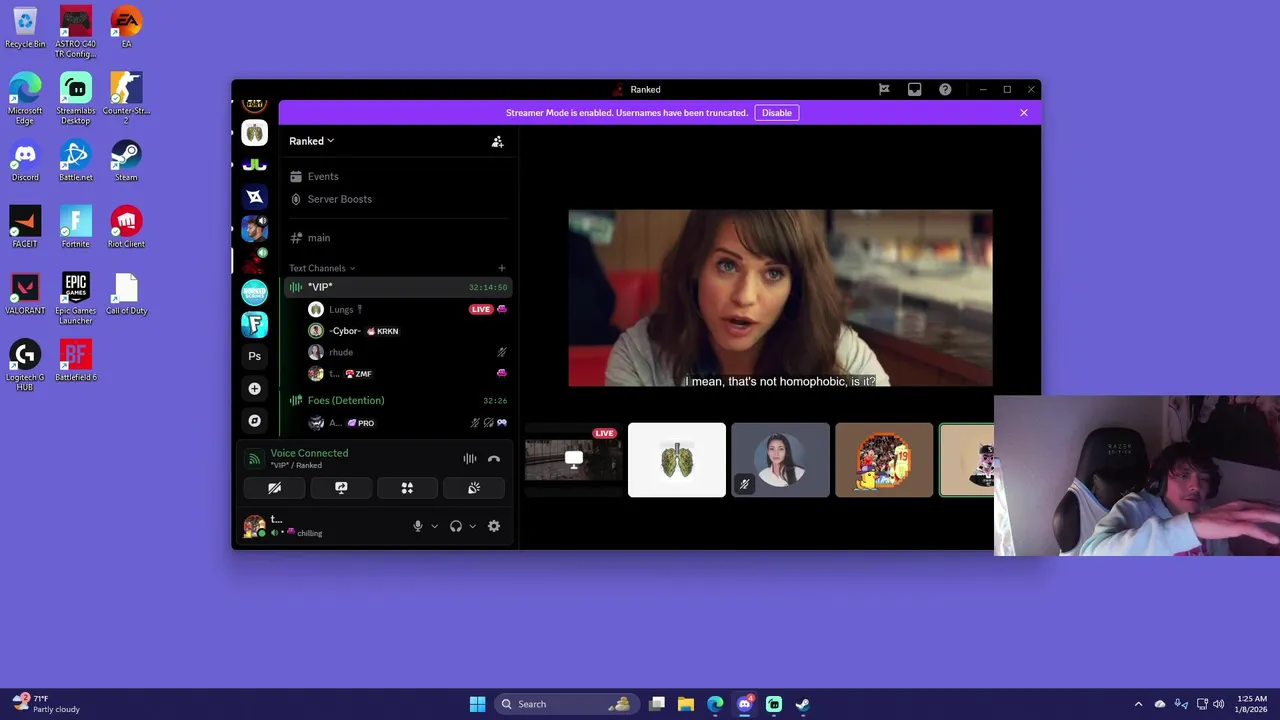This screenshot has height=720, width=1280.
Task: Click the Voice Connected status text
Action: tap(309, 453)
